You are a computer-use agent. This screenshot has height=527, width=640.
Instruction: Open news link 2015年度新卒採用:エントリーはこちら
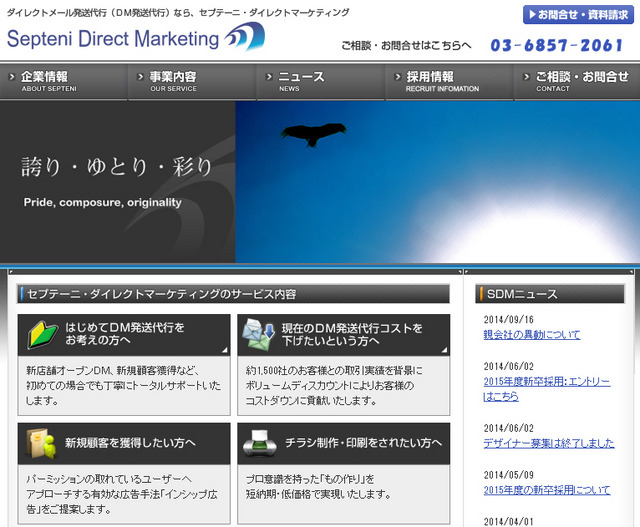click(547, 389)
